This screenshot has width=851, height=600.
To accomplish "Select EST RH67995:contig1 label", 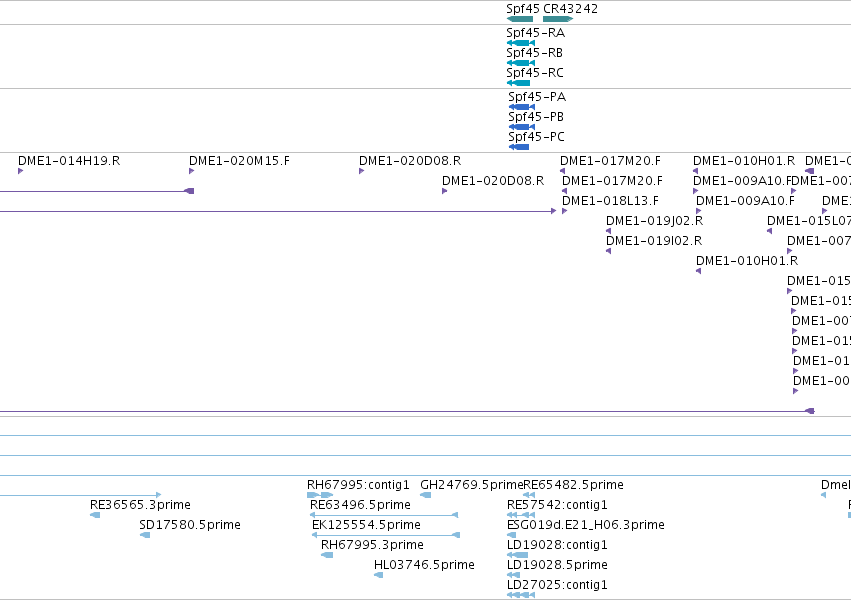I will click(358, 485).
